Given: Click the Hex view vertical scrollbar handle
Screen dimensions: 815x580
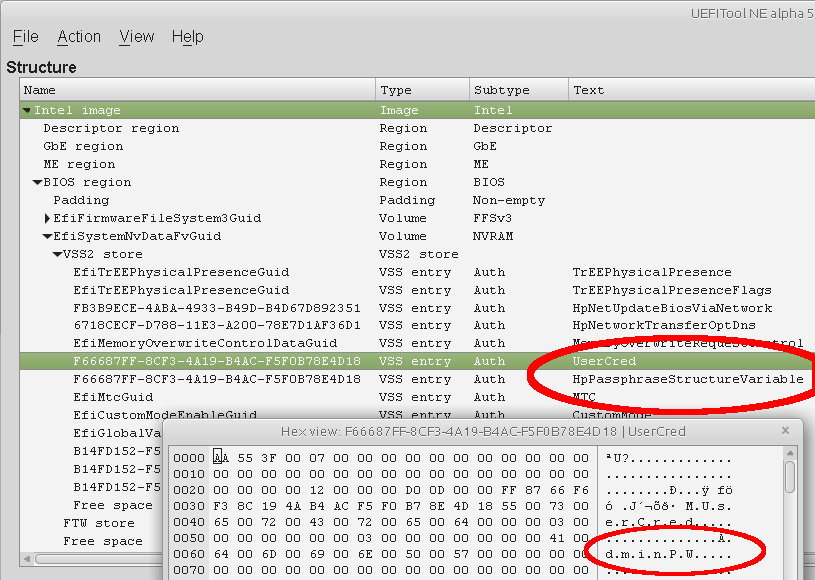Looking at the screenshot, I should tap(790, 477).
